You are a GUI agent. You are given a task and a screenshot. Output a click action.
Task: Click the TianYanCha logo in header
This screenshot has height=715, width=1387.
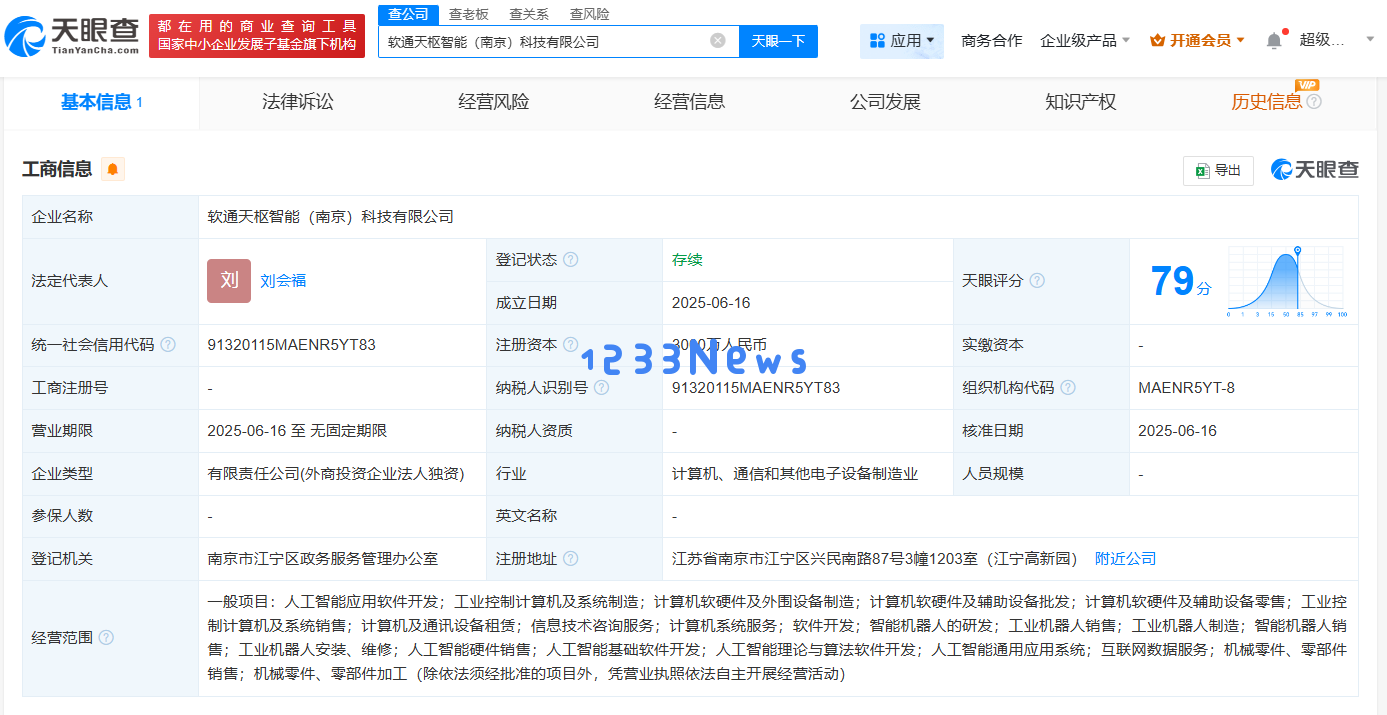point(72,36)
